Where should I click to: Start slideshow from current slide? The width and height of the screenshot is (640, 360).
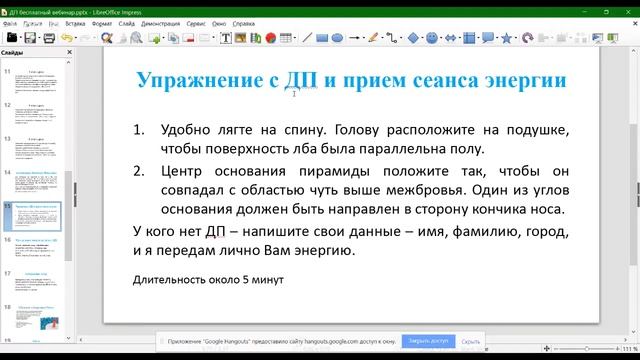[x=613, y=38]
